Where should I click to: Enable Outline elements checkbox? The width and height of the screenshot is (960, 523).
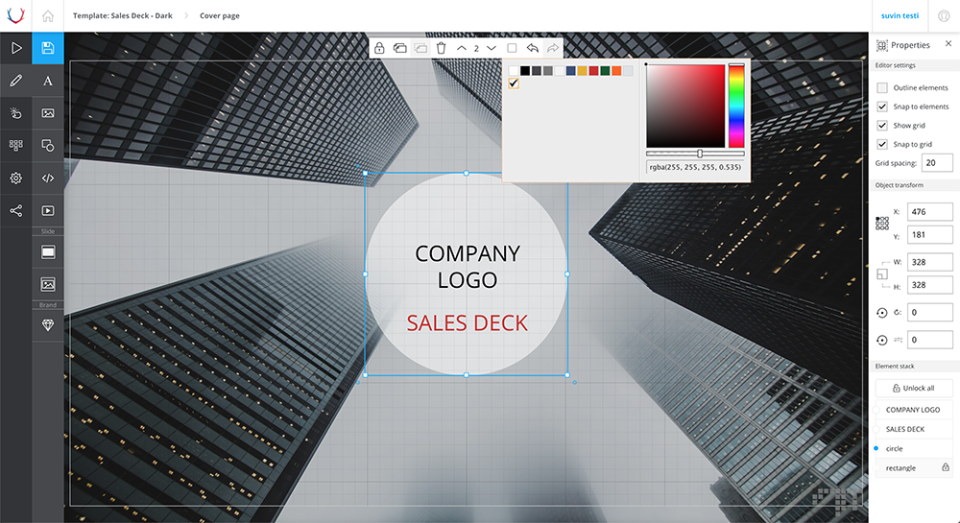click(x=882, y=88)
